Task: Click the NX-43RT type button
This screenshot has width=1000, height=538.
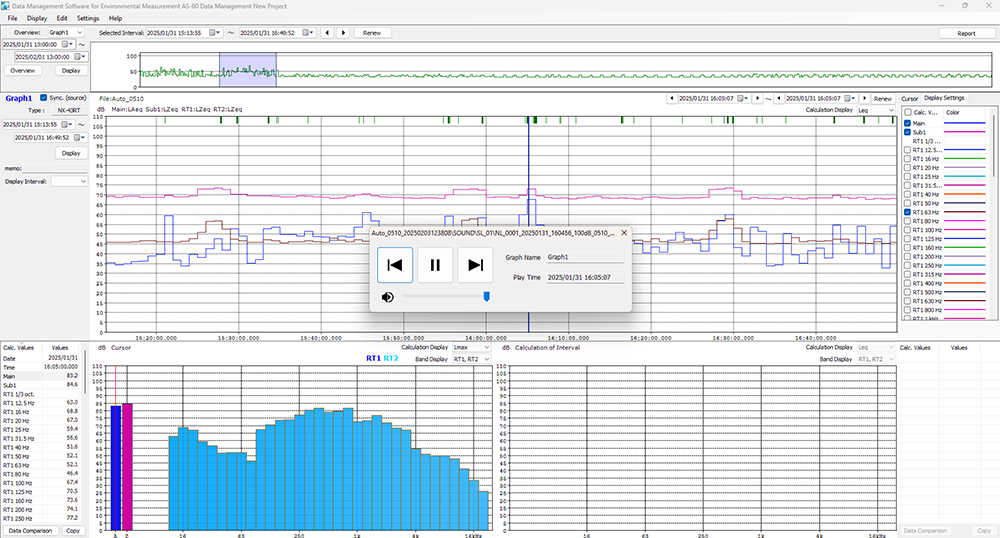Action: [68, 110]
